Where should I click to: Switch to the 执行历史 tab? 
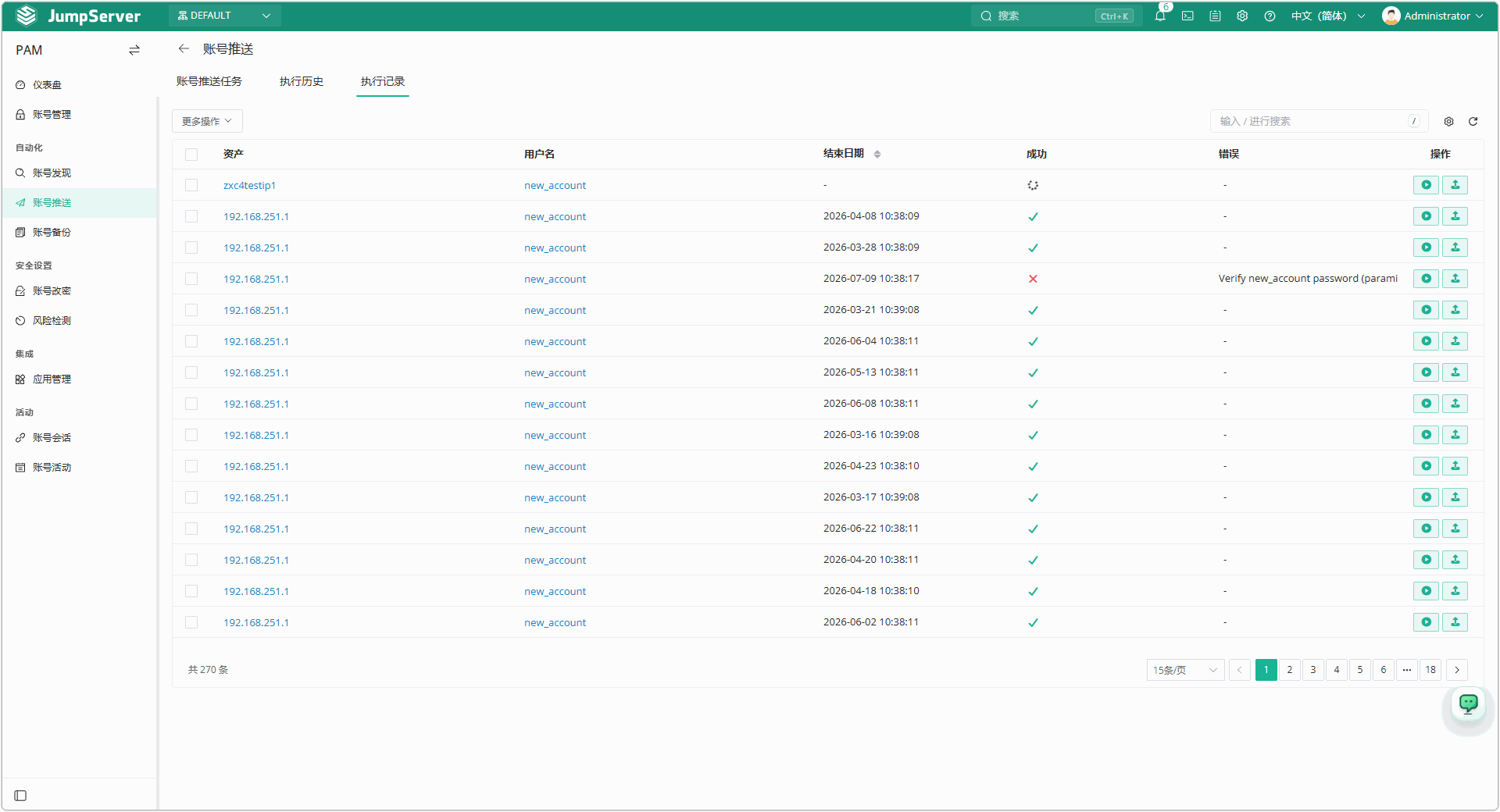click(302, 81)
